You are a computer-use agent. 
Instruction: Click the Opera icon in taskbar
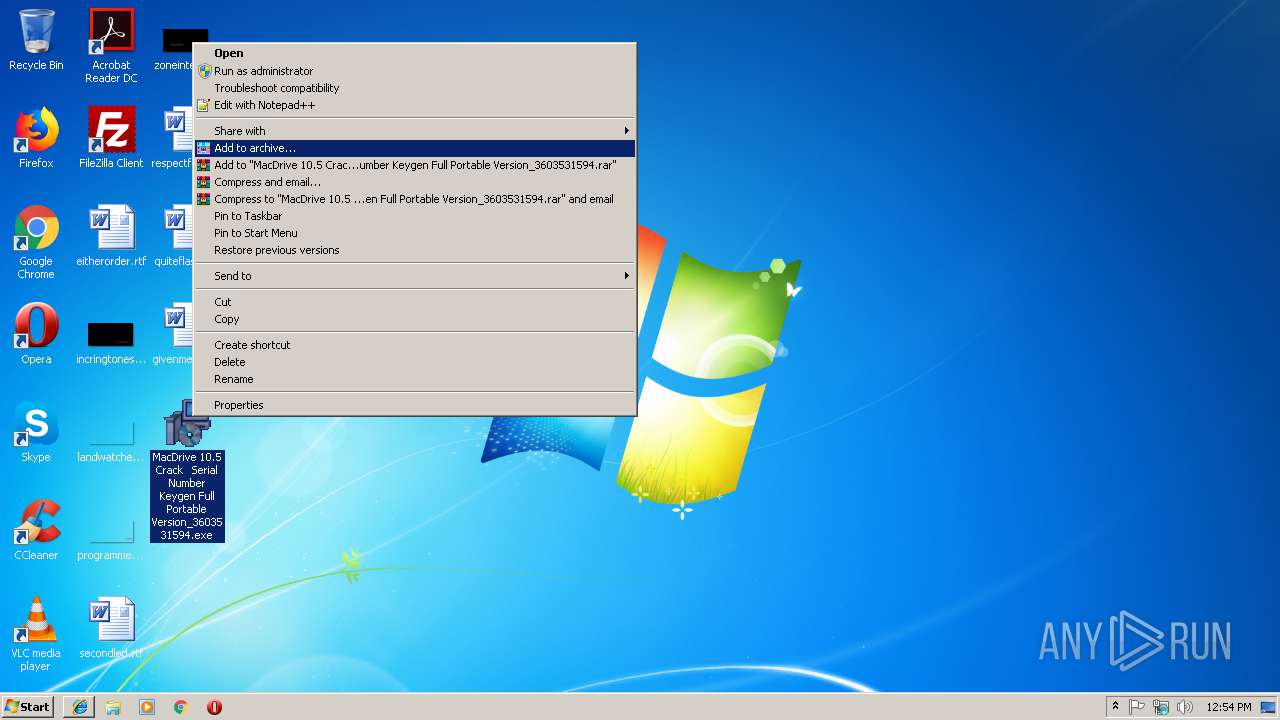[x=214, y=707]
